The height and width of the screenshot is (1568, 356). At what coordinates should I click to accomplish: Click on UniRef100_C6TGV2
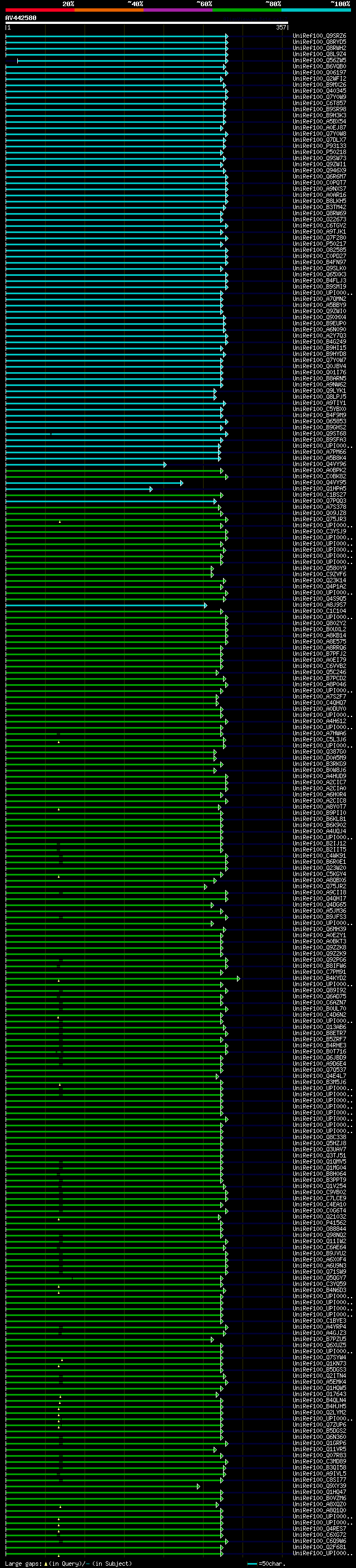pos(319,225)
